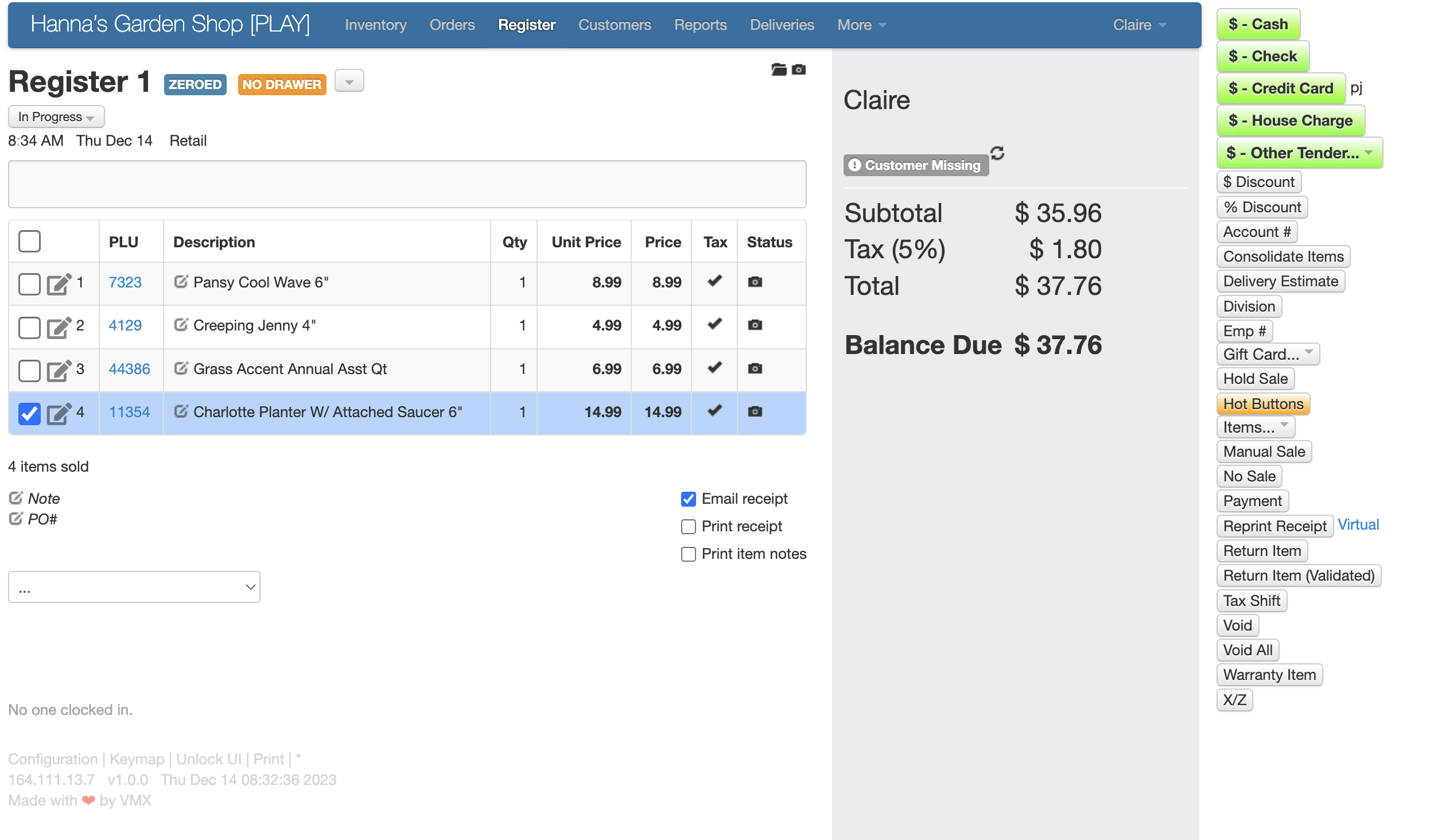This screenshot has width=1430, height=840.
Task: Edit line 1 with pencil icon
Action: (59, 283)
